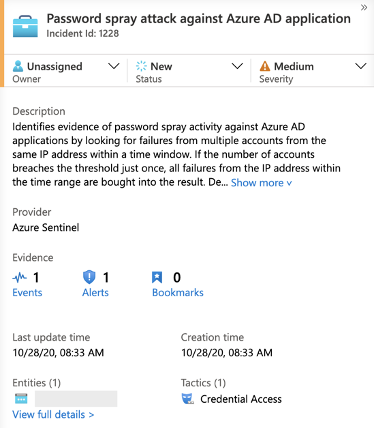
Task: Click the Alerts count number 1
Action: (106, 277)
